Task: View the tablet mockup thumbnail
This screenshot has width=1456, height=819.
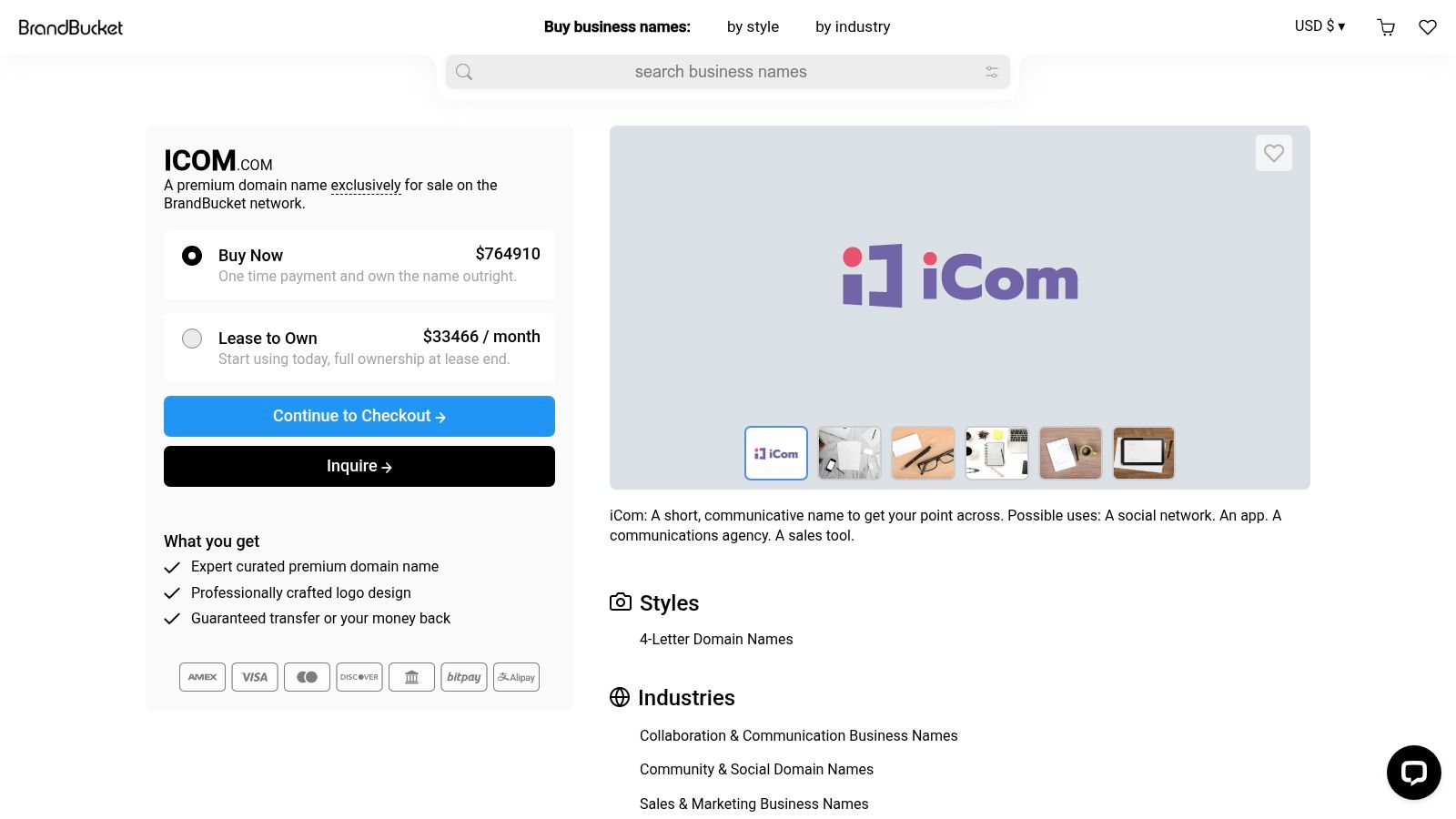Action: click(1144, 453)
